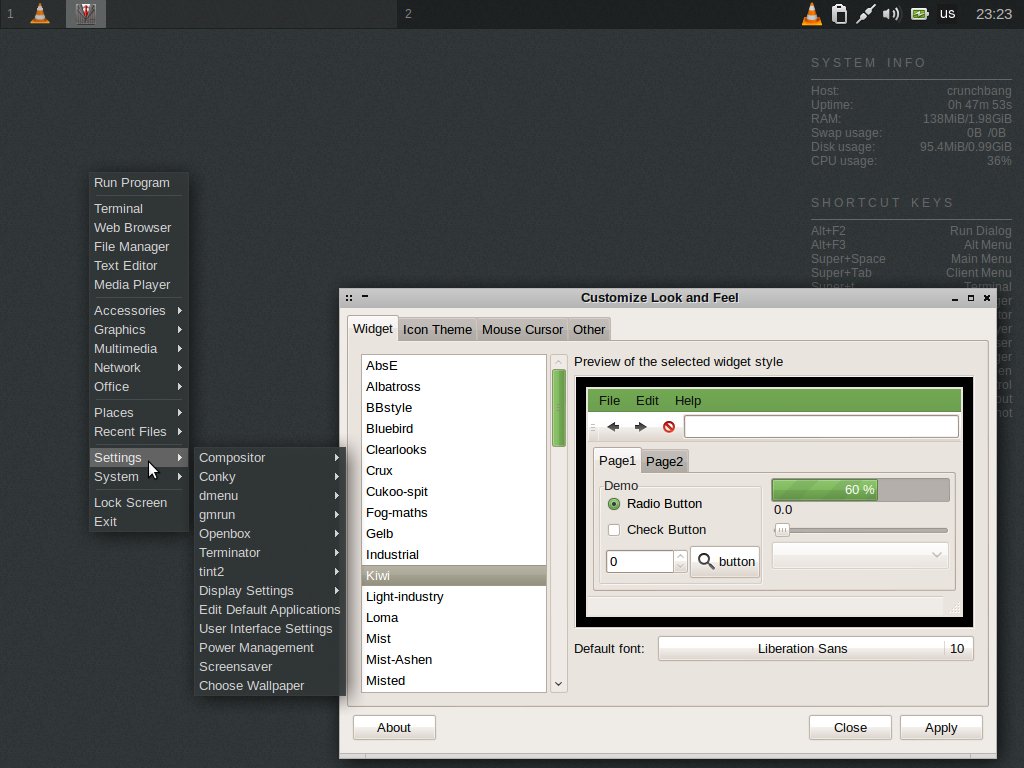The height and width of the screenshot is (768, 1024).
Task: Open the Liberation Sans default font chooser
Action: coord(816,648)
